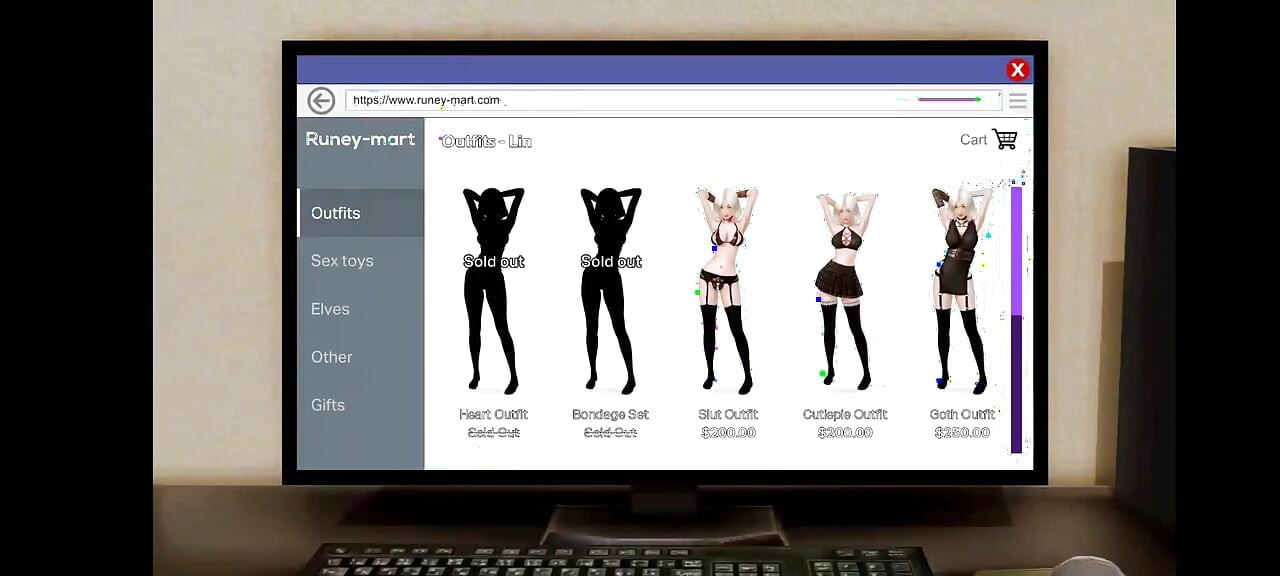Click the browser back arrow icon

[x=321, y=100]
